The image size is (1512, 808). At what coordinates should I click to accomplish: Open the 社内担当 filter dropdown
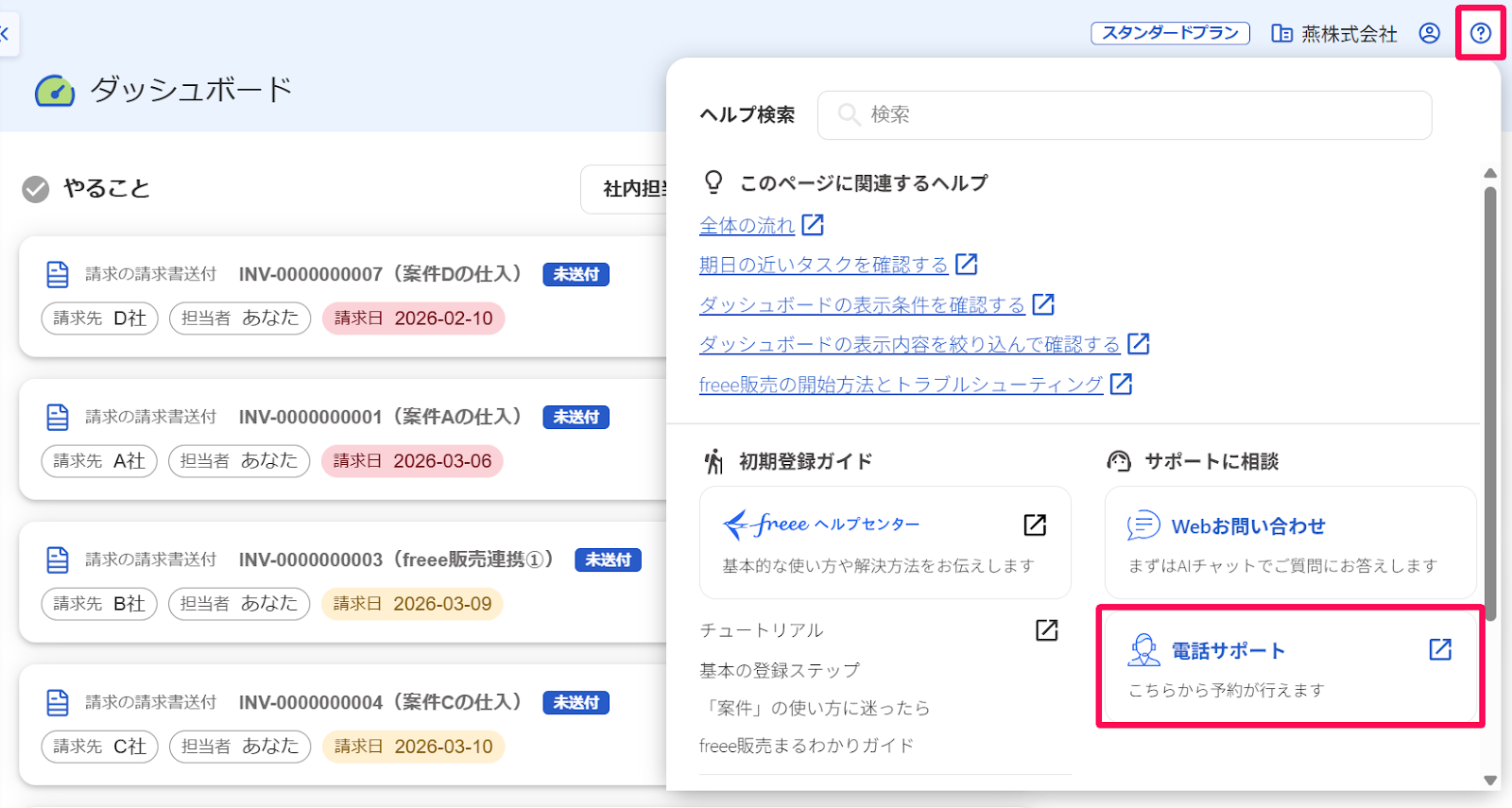[x=625, y=189]
